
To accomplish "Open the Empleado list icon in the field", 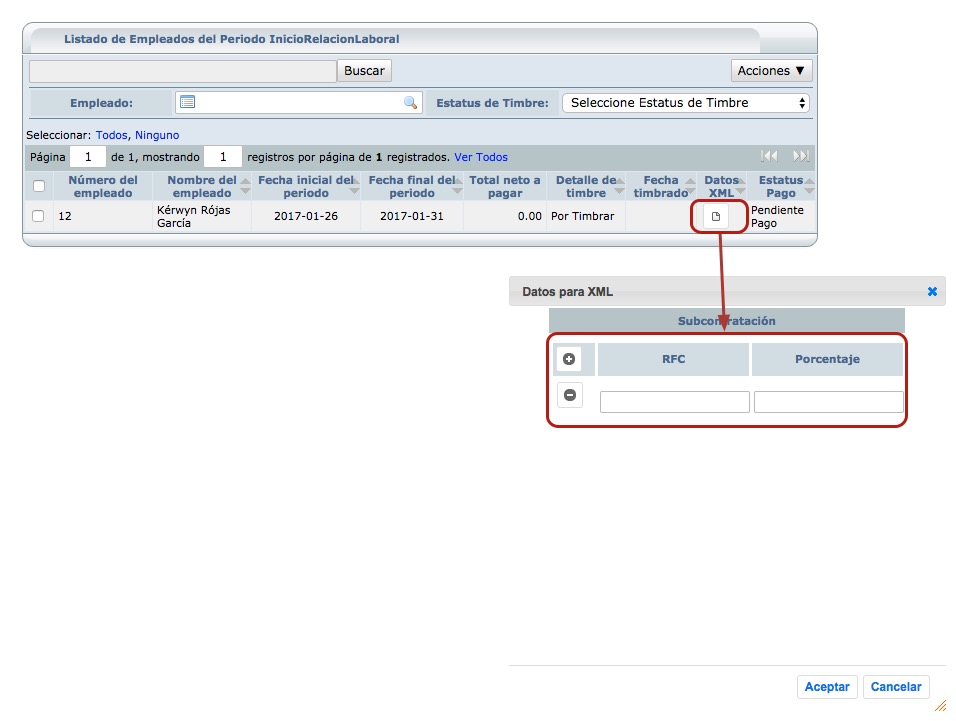I will coord(188,102).
